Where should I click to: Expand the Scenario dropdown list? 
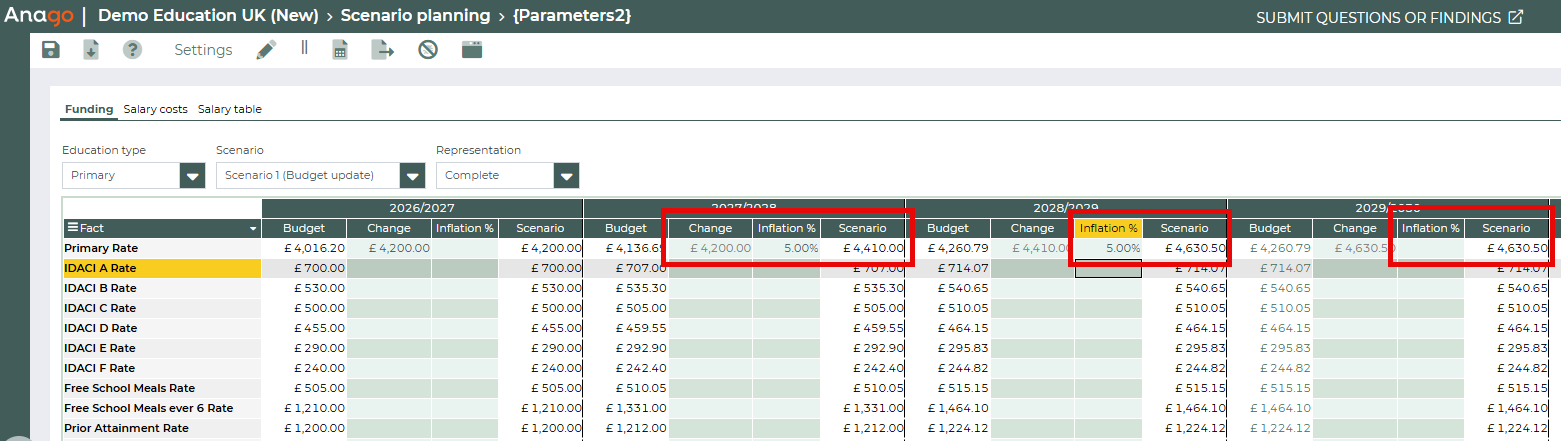(x=412, y=176)
